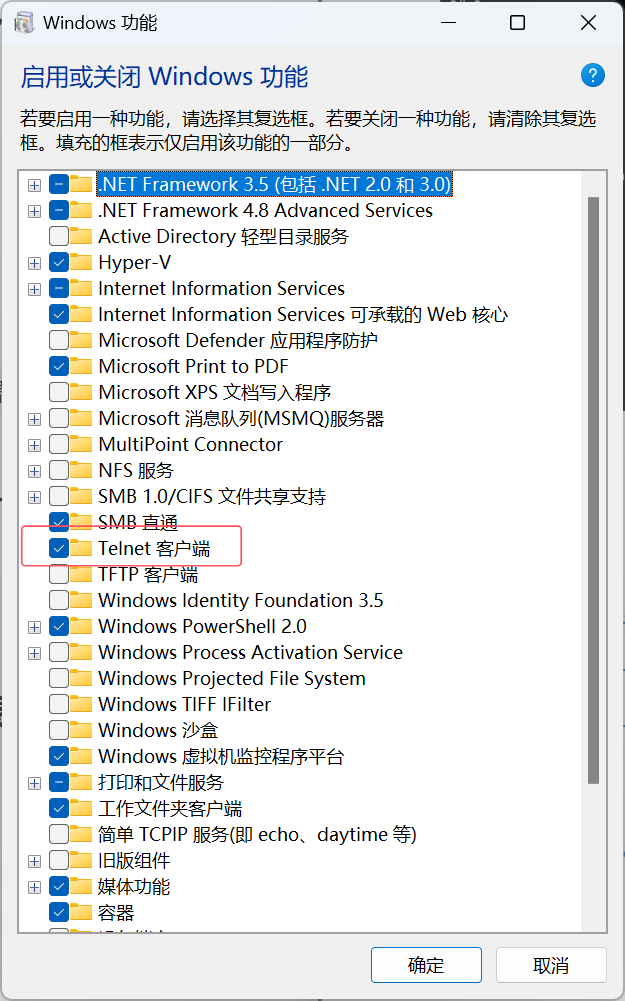Click the Windows Features title bar icon
The height and width of the screenshot is (1001, 625).
pyautogui.click(x=24, y=22)
